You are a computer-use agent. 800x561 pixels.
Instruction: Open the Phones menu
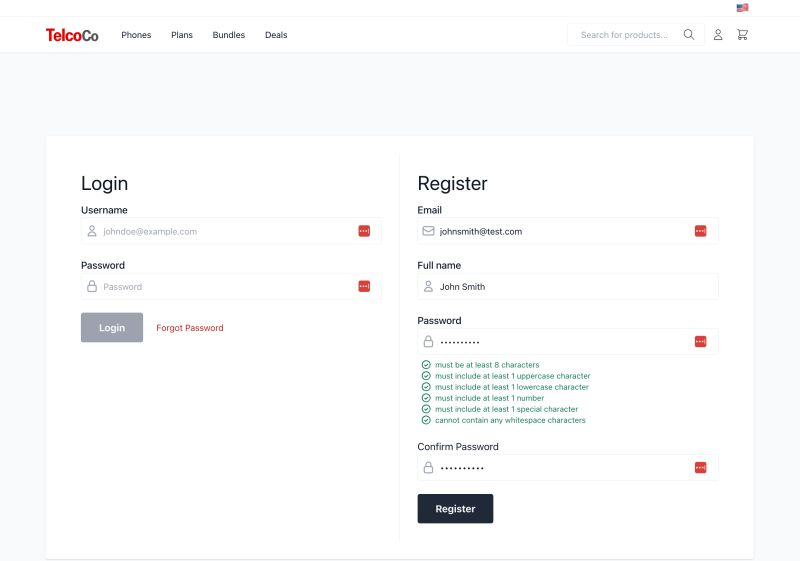coord(136,35)
